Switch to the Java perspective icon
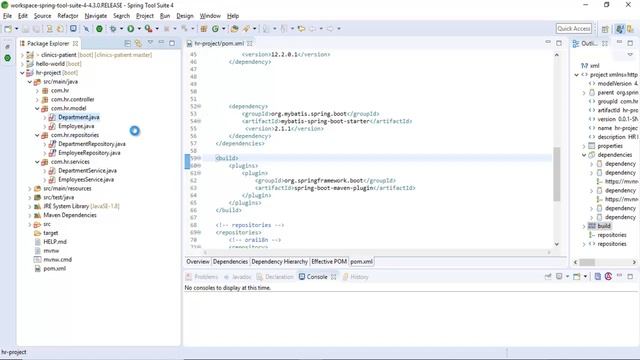Viewport: 640px width, 360px height. point(631,29)
